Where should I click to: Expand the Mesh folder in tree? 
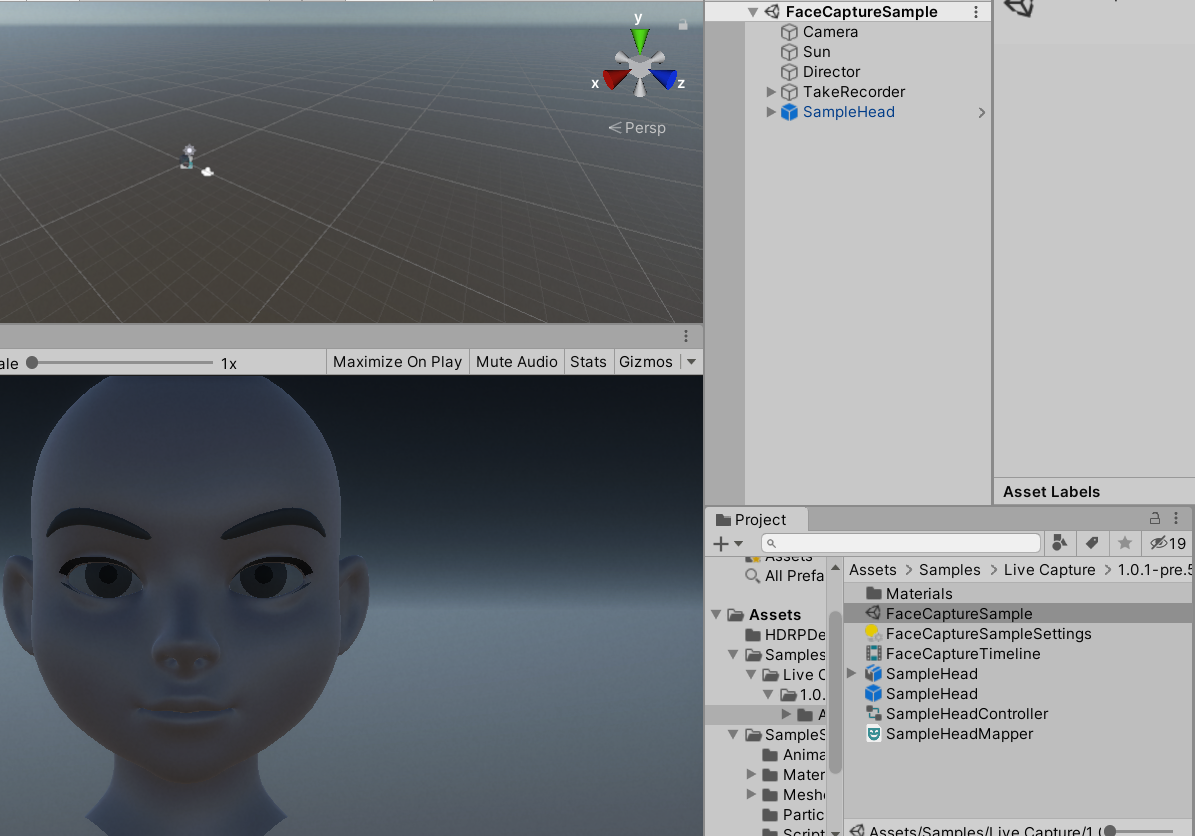(751, 794)
